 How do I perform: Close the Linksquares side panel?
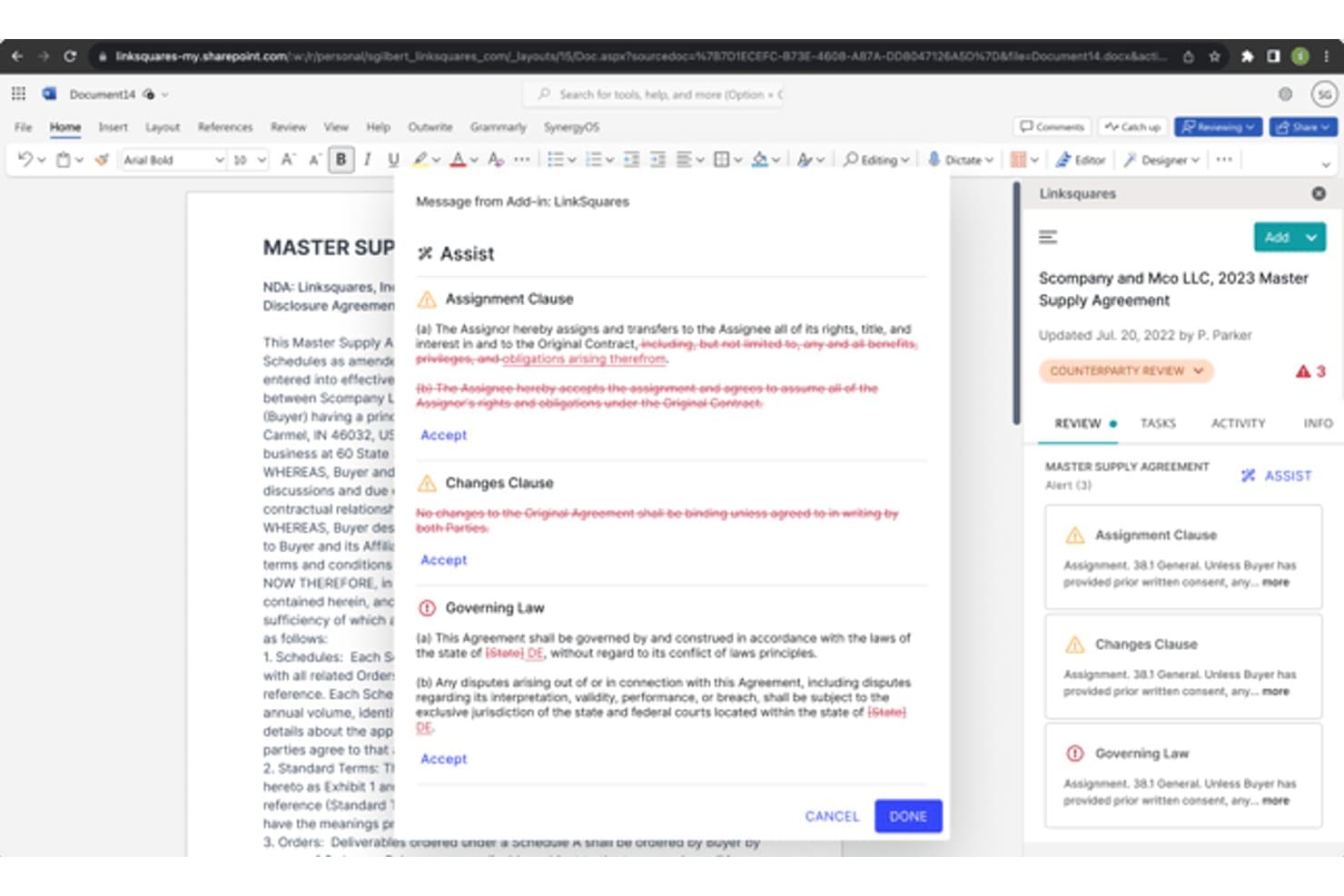(x=1319, y=193)
